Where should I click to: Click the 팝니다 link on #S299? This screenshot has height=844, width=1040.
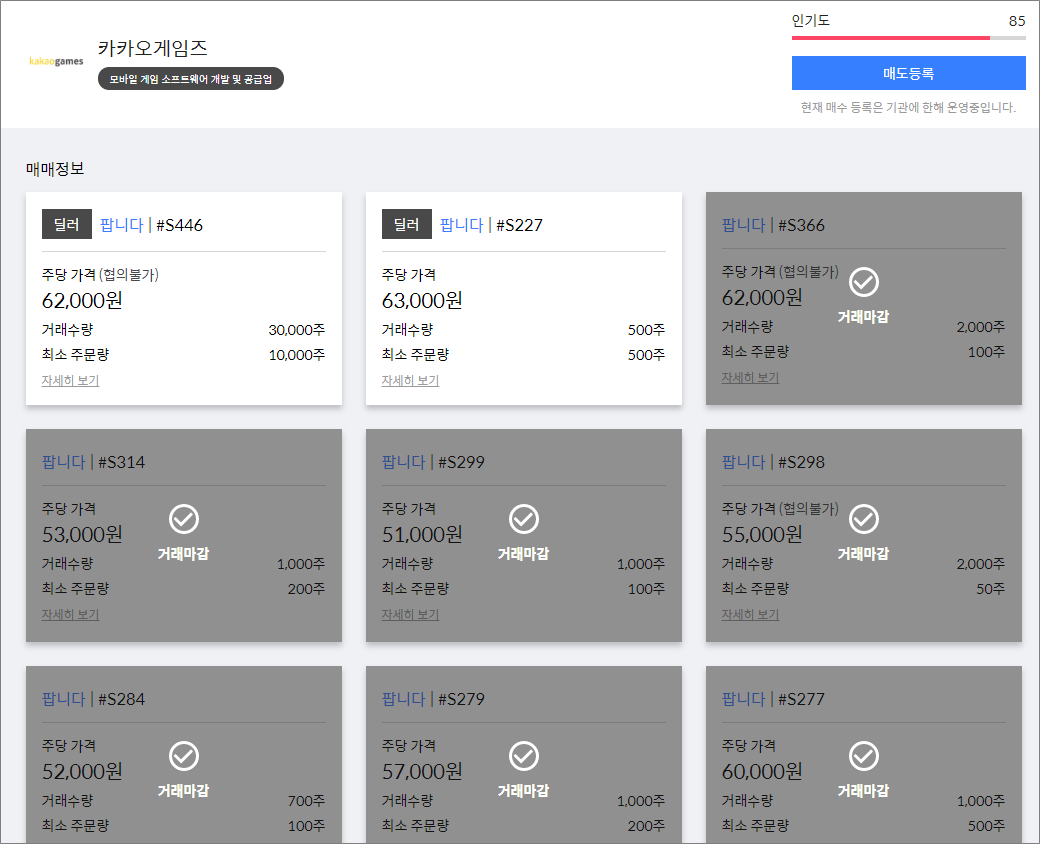[x=404, y=462]
